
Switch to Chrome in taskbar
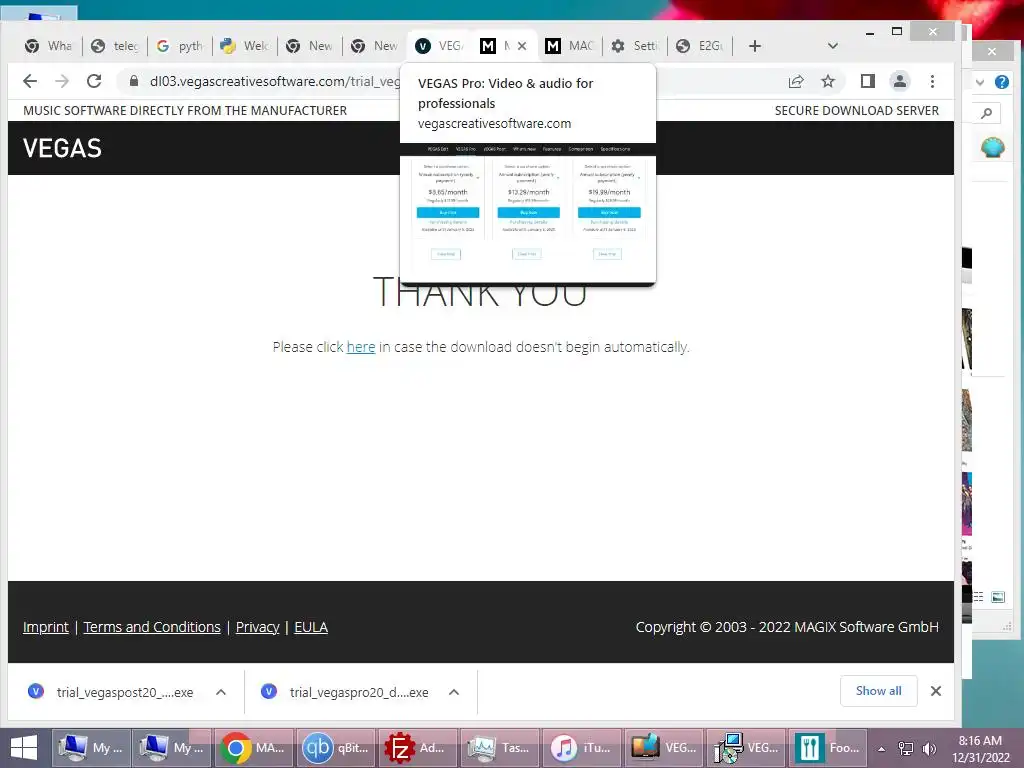254,748
